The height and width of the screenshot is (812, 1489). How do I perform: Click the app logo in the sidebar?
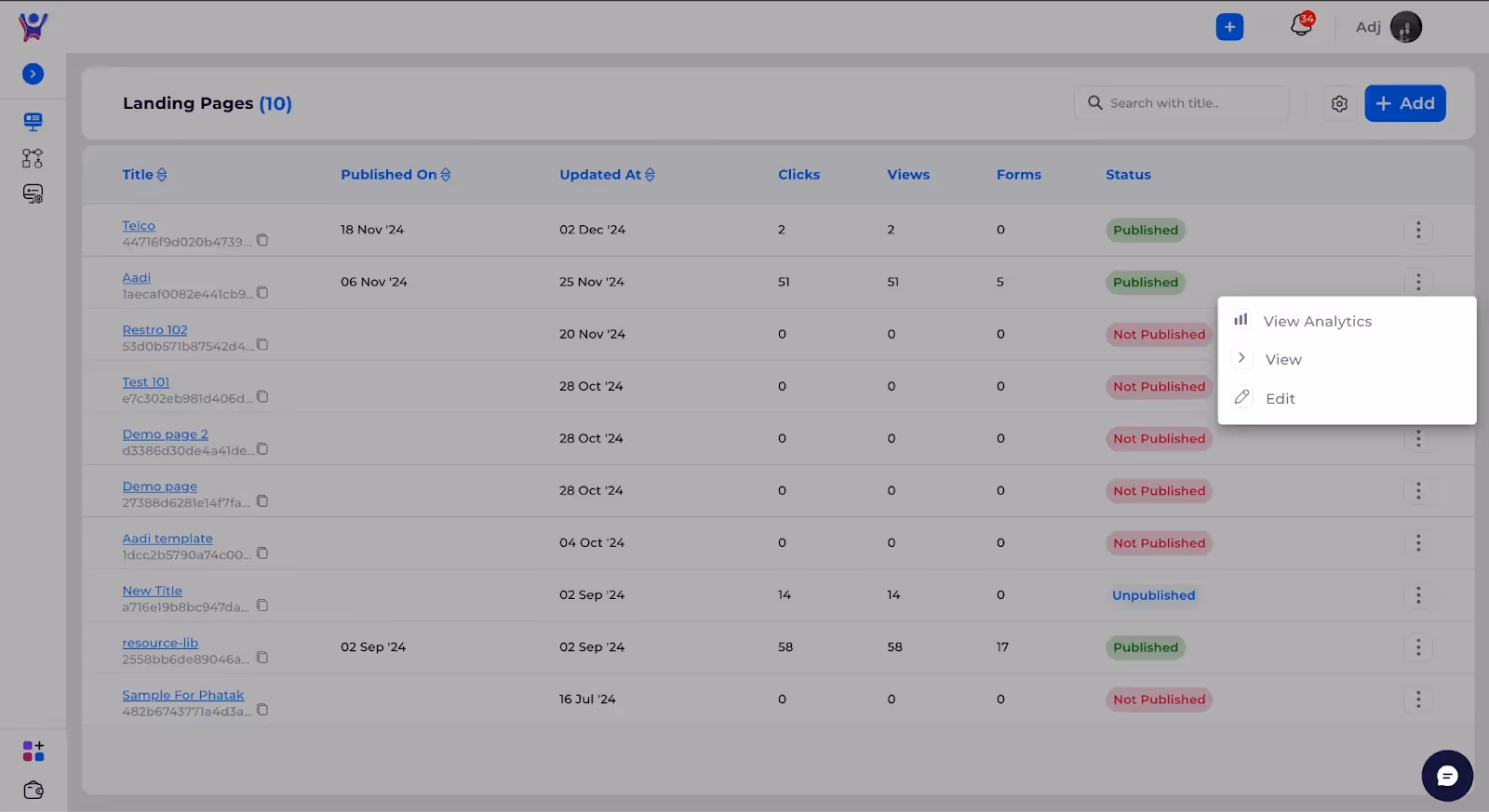(33, 27)
